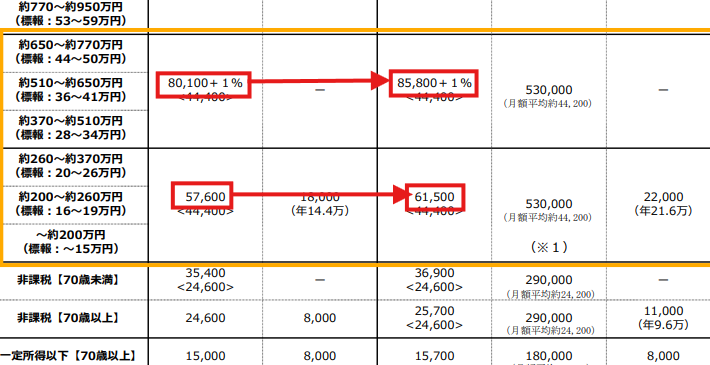Select the (標報:〜15万円) sub-label
This screenshot has width=710, height=365.
(x=71, y=249)
